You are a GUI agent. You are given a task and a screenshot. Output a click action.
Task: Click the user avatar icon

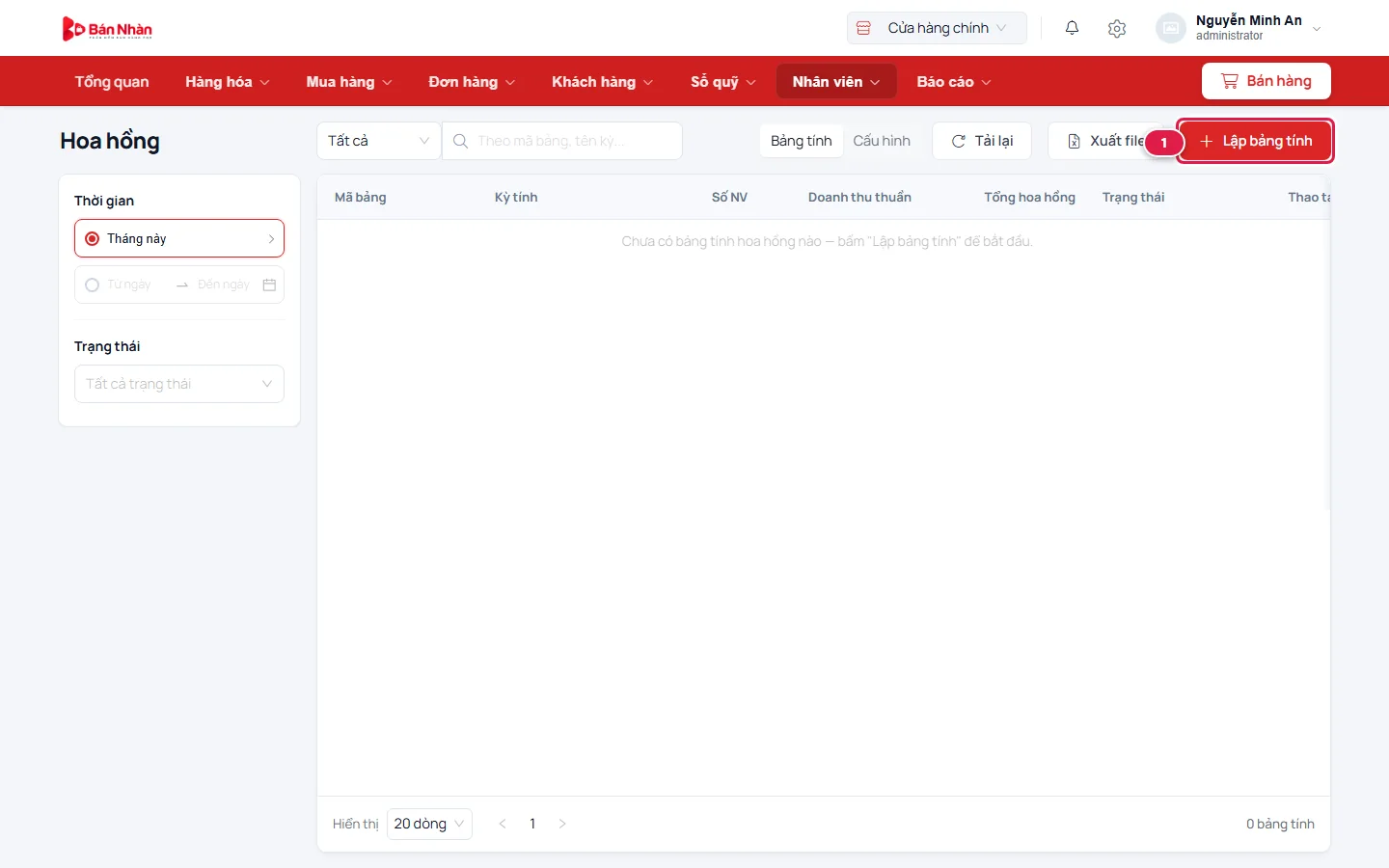(1170, 28)
